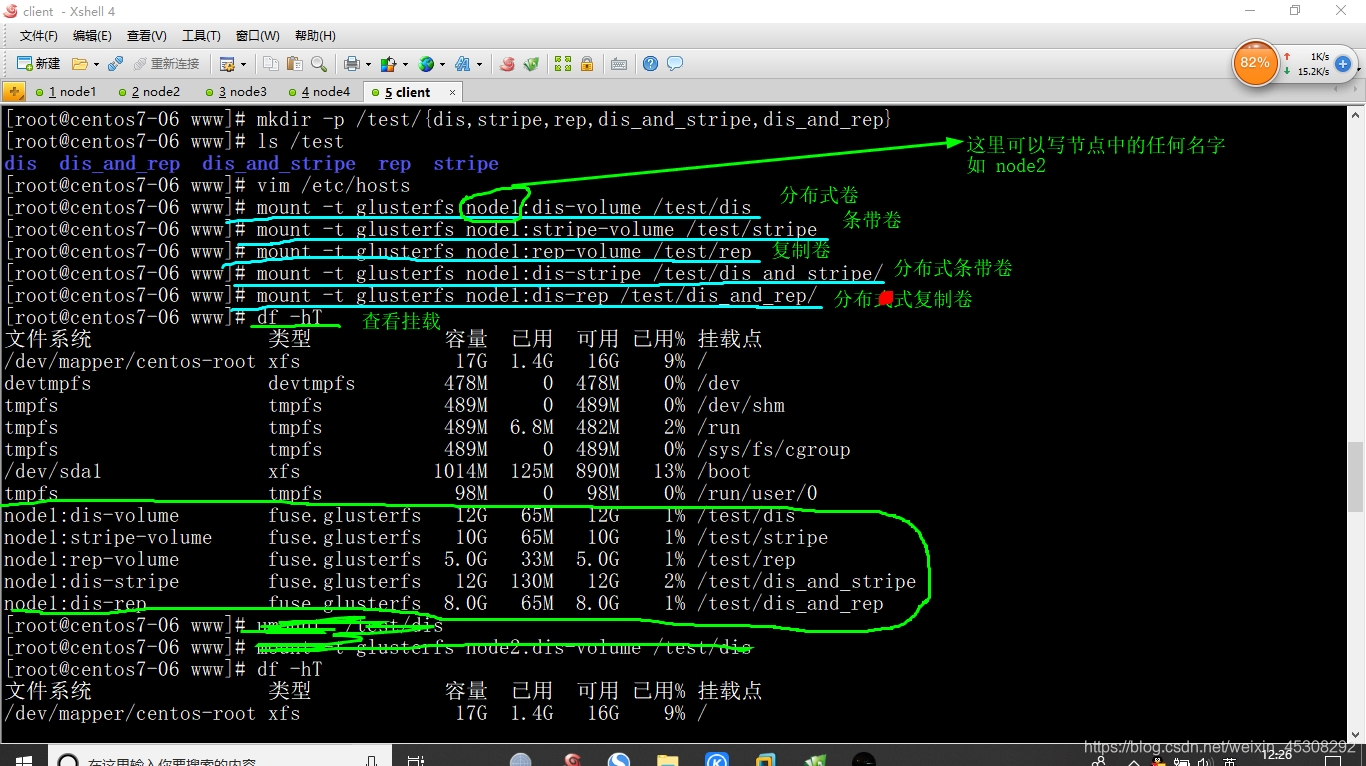Click the '/test/dis_and_rep' mount point text
The width and height of the screenshot is (1366, 766).
(791, 603)
